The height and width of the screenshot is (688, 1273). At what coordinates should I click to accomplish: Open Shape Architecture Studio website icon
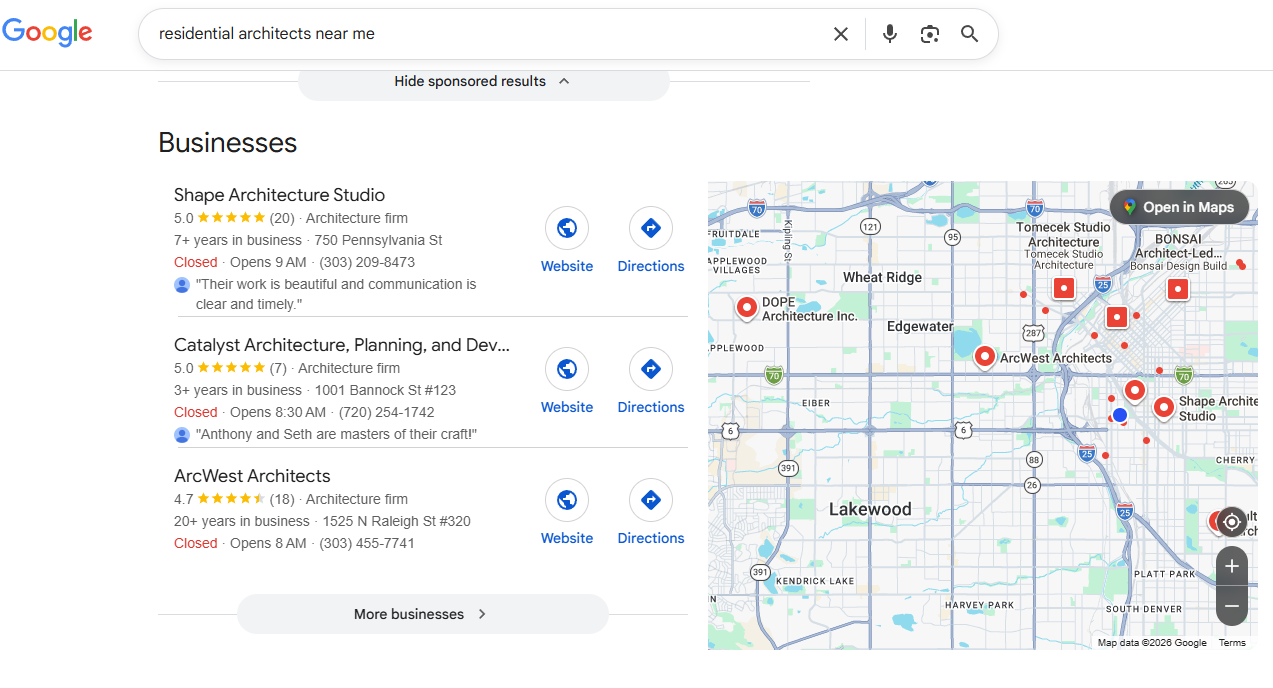point(567,228)
